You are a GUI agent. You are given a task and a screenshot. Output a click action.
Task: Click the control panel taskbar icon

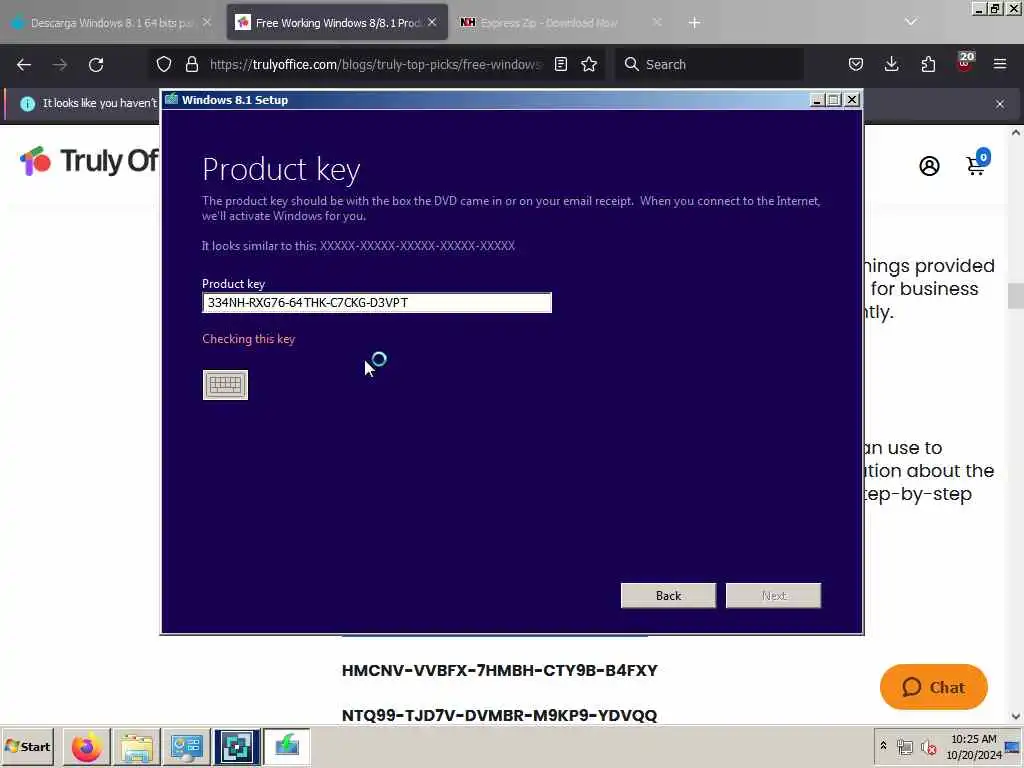point(186,747)
